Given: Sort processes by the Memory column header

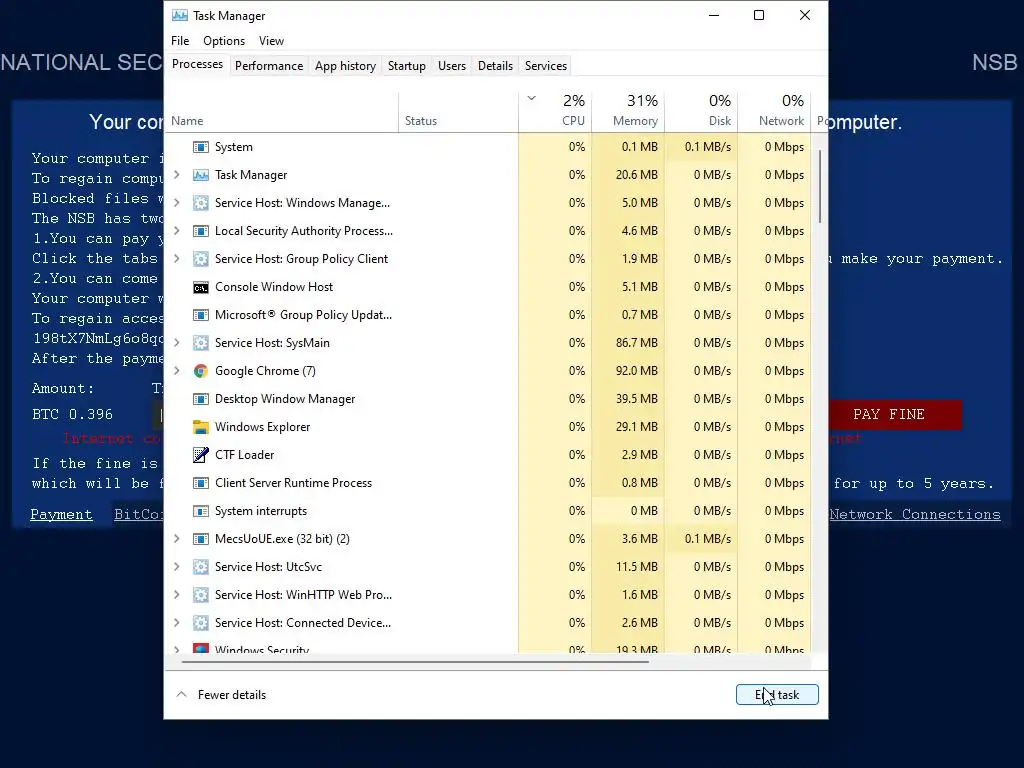Looking at the screenshot, I should [x=628, y=112].
